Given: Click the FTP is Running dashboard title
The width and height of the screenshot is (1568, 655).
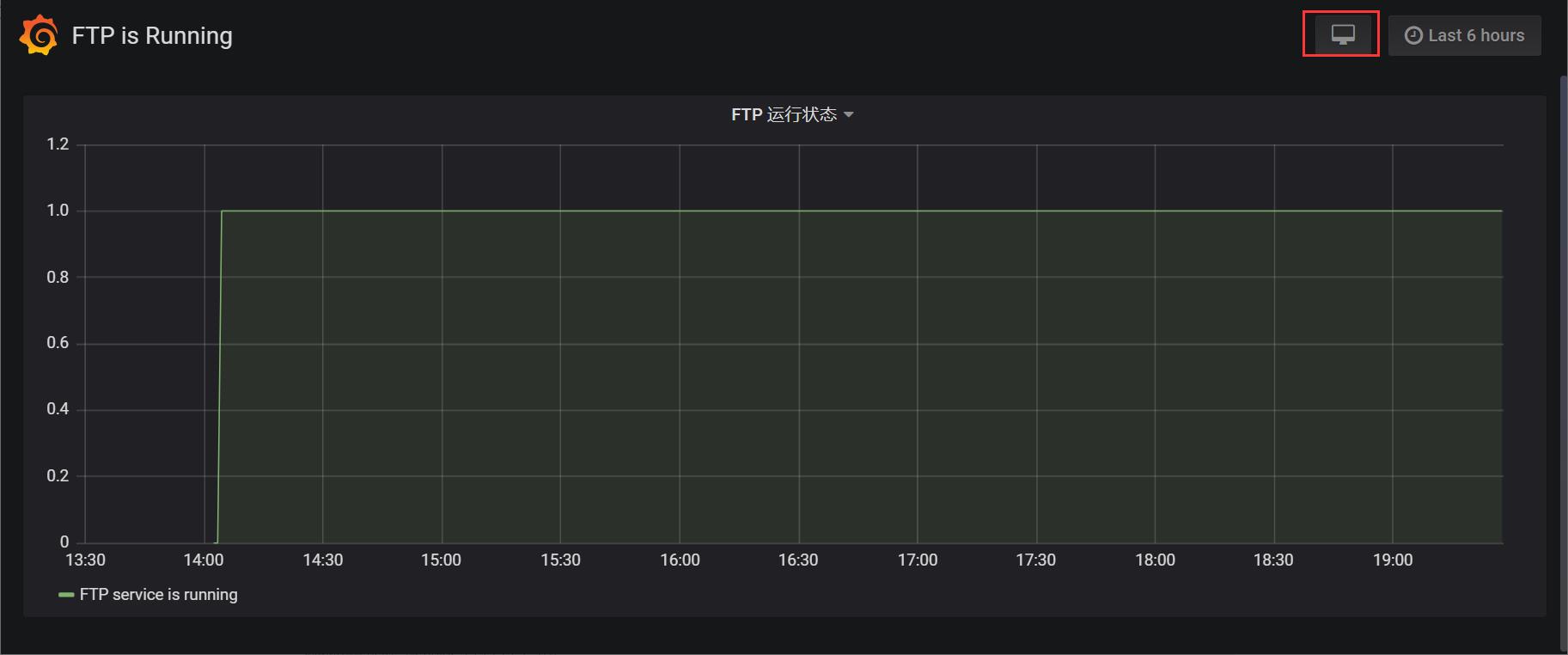Looking at the screenshot, I should point(152,36).
